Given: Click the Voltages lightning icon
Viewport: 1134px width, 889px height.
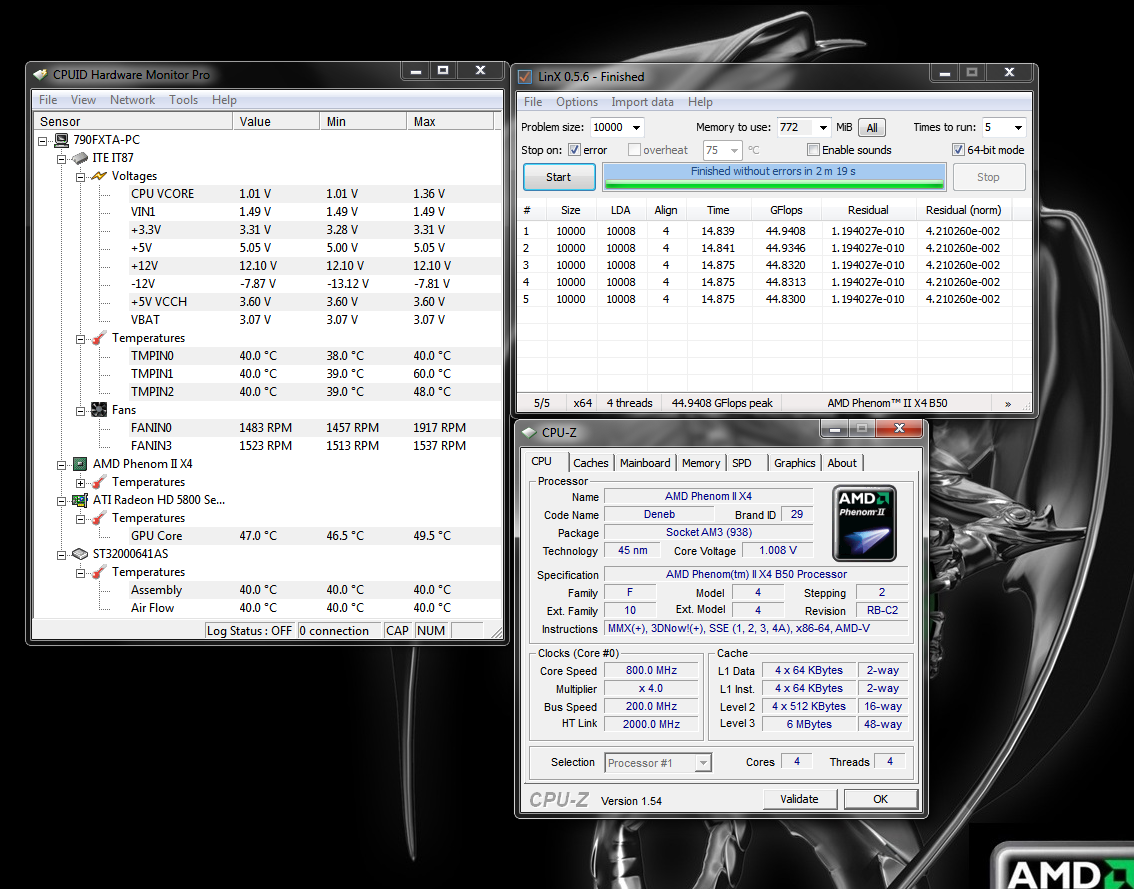Looking at the screenshot, I should pos(99,176).
